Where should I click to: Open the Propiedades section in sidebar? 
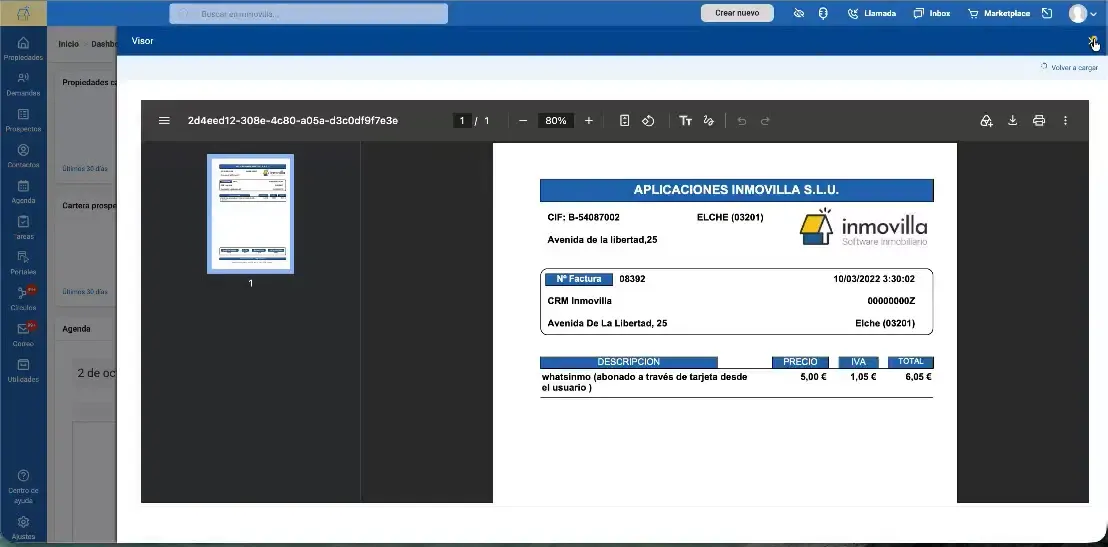(23, 49)
